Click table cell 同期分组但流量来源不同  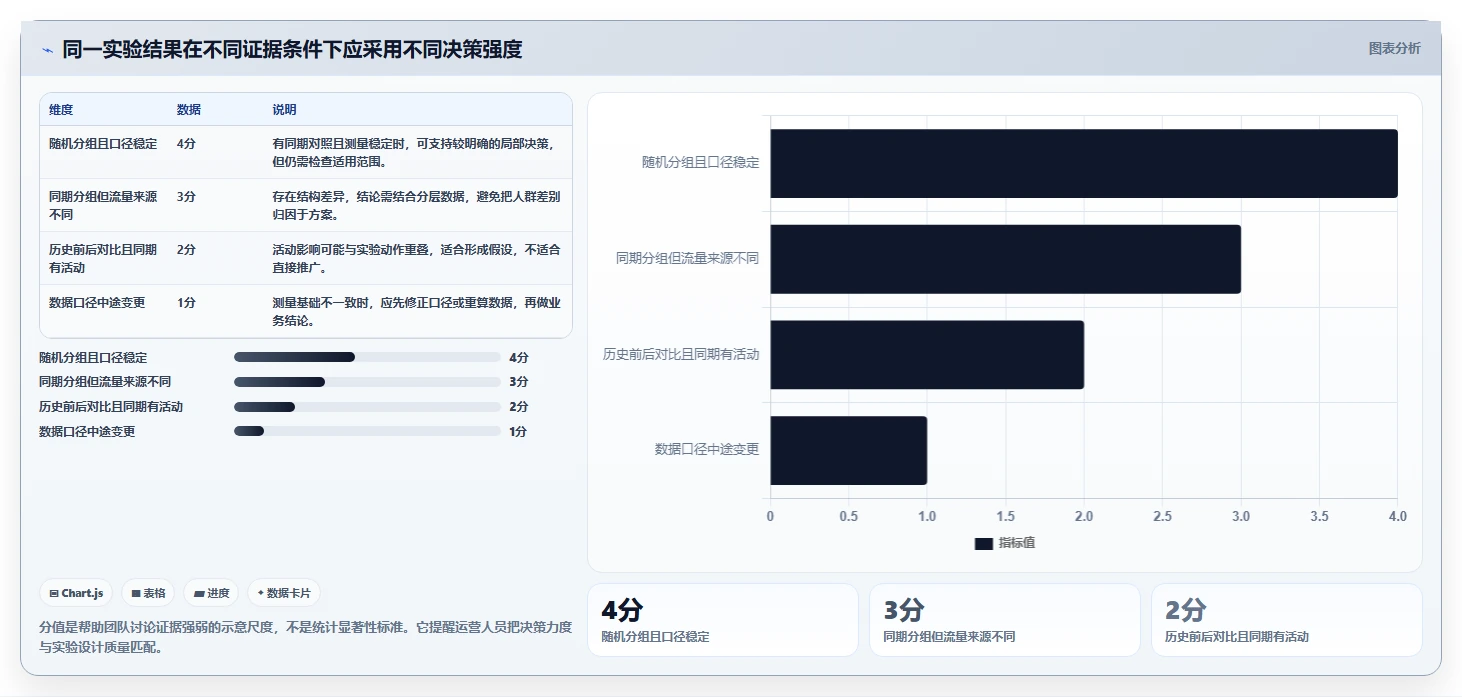coord(103,206)
